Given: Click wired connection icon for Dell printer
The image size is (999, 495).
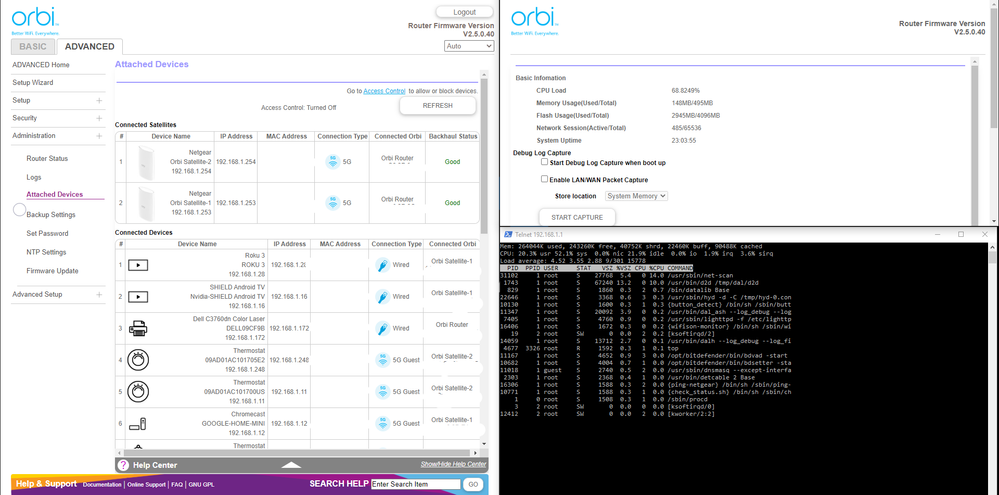Looking at the screenshot, I should click(x=382, y=329).
